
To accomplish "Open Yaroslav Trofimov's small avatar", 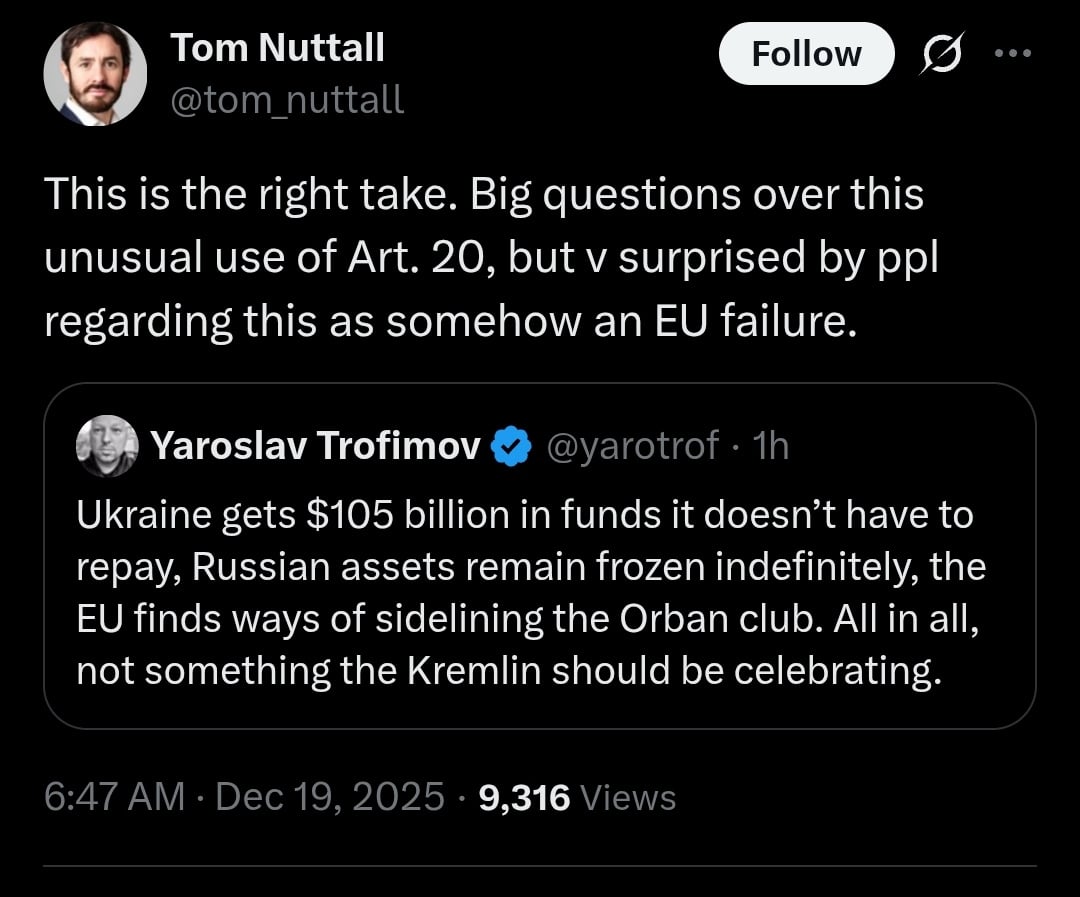I will [107, 446].
